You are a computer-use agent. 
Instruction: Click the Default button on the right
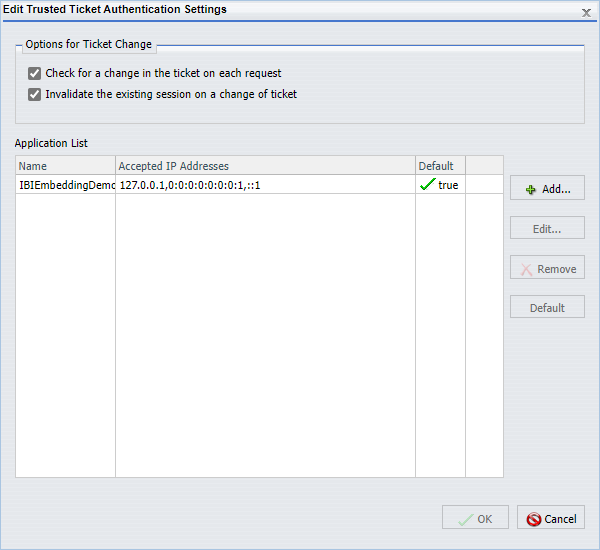[547, 307]
